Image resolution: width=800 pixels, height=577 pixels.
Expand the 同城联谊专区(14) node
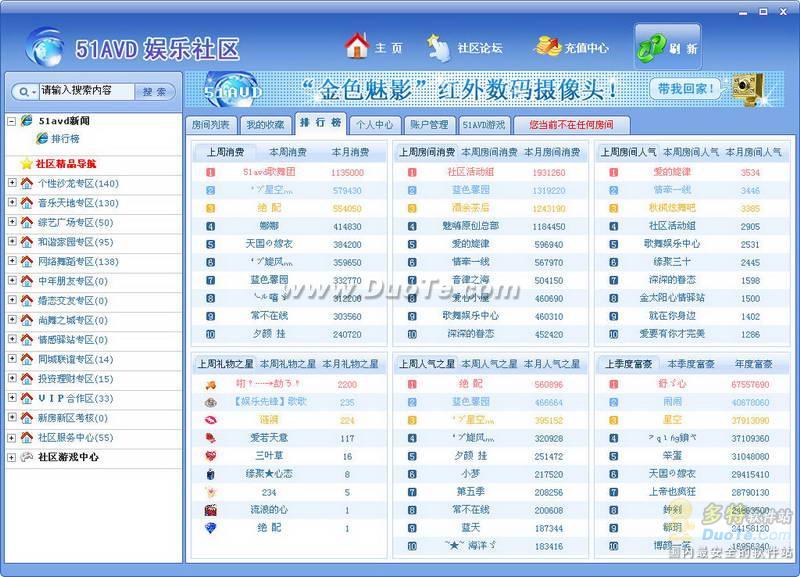pyautogui.click(x=12, y=358)
